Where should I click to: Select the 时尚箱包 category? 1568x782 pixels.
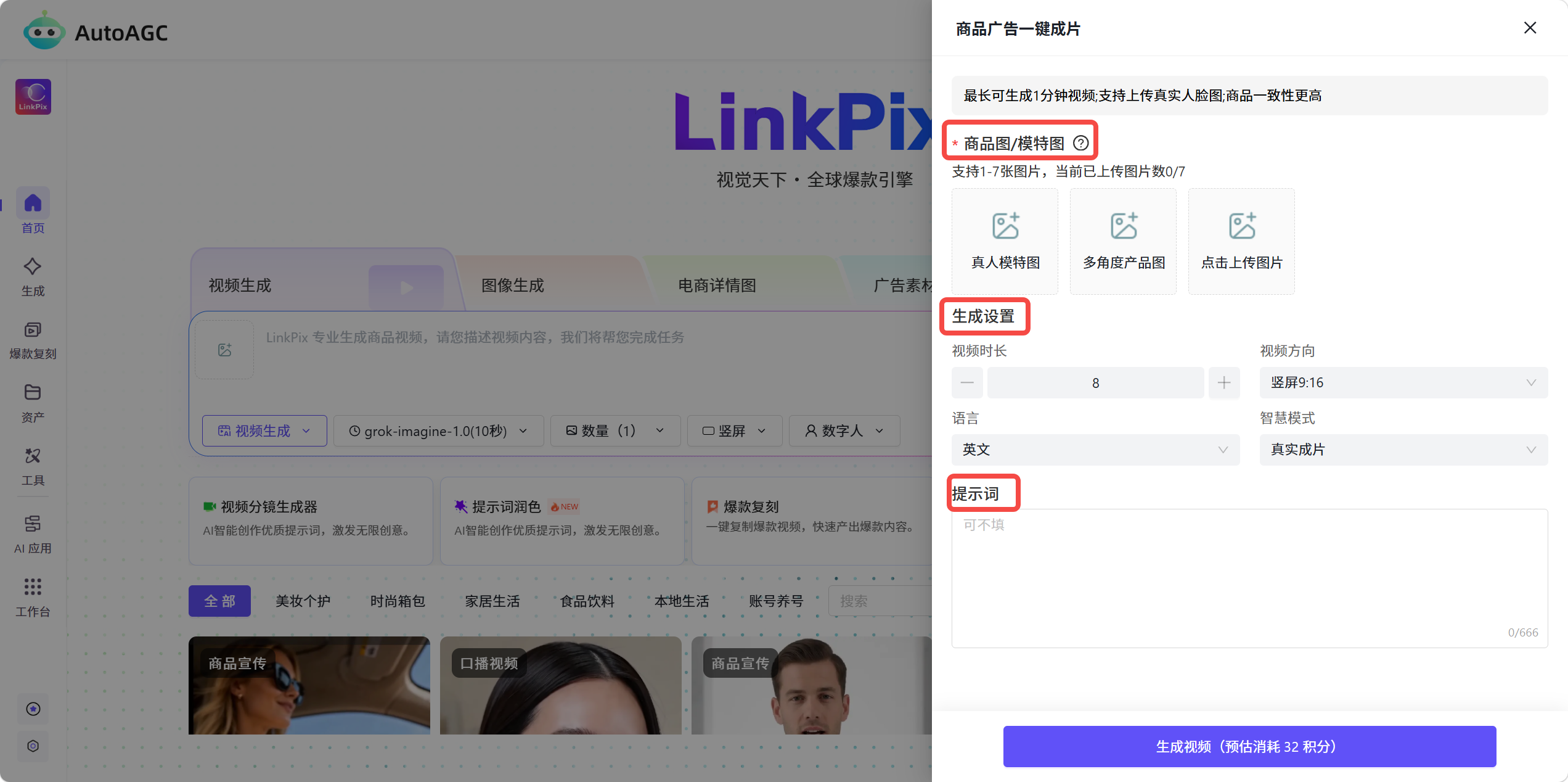tap(398, 601)
